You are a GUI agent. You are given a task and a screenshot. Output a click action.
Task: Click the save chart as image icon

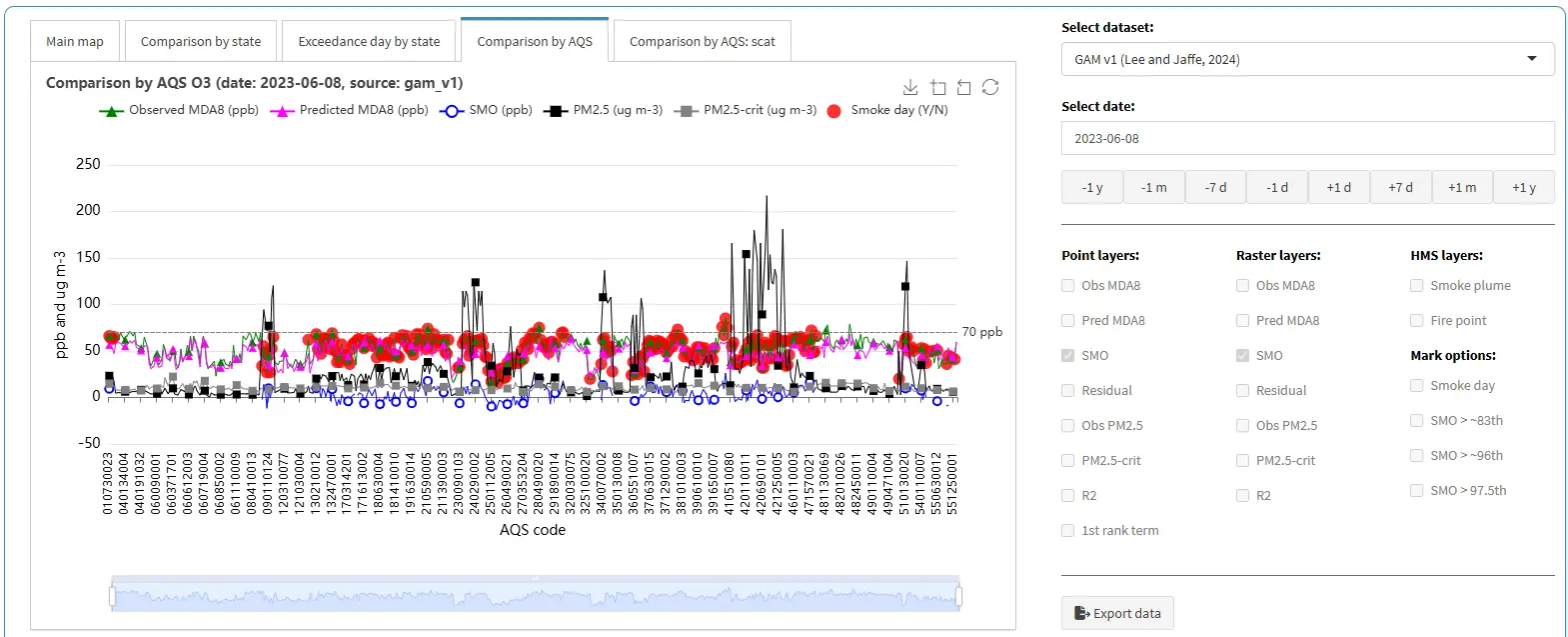tap(909, 88)
